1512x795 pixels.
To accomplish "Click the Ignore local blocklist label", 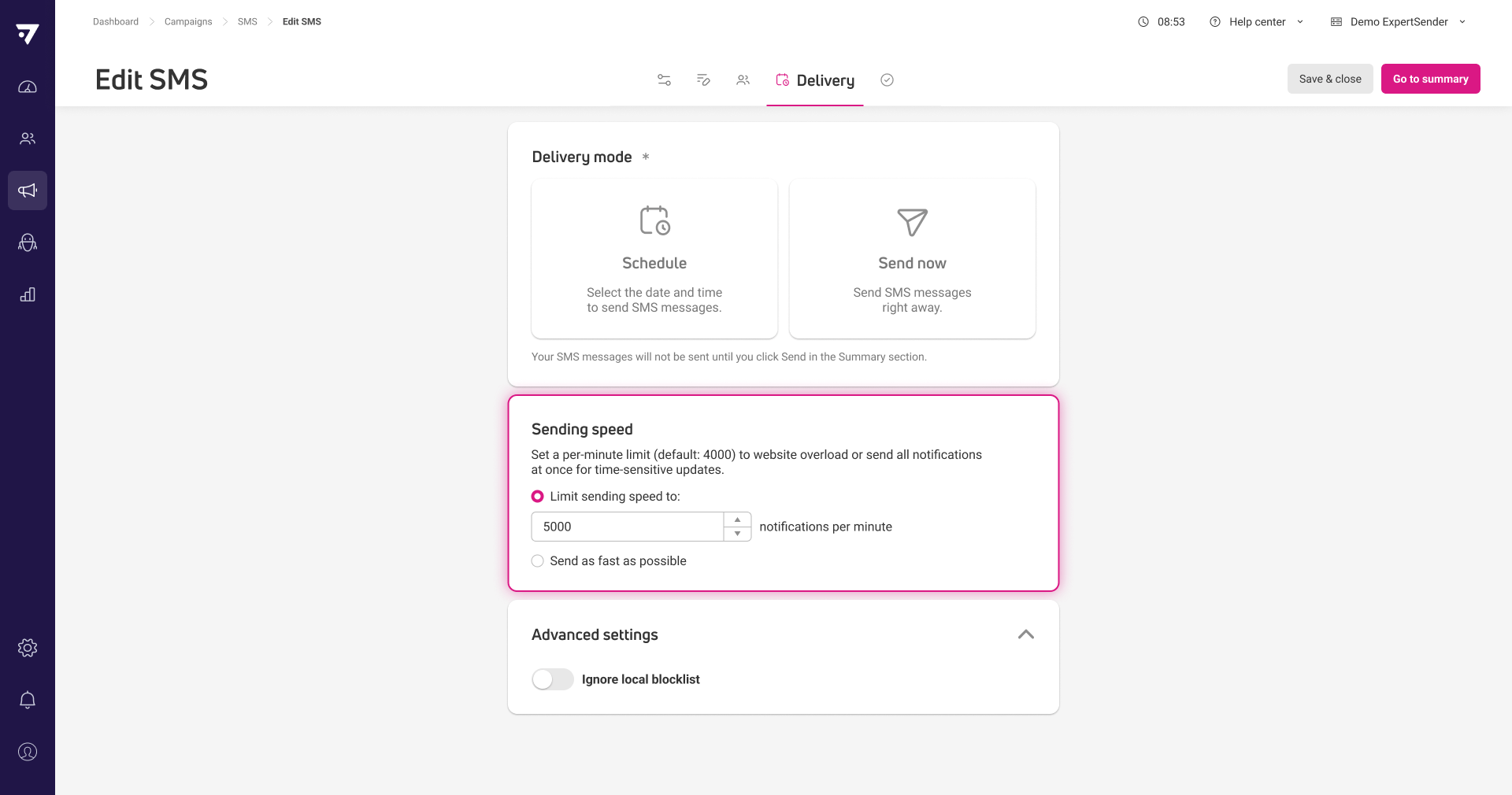I will [640, 679].
